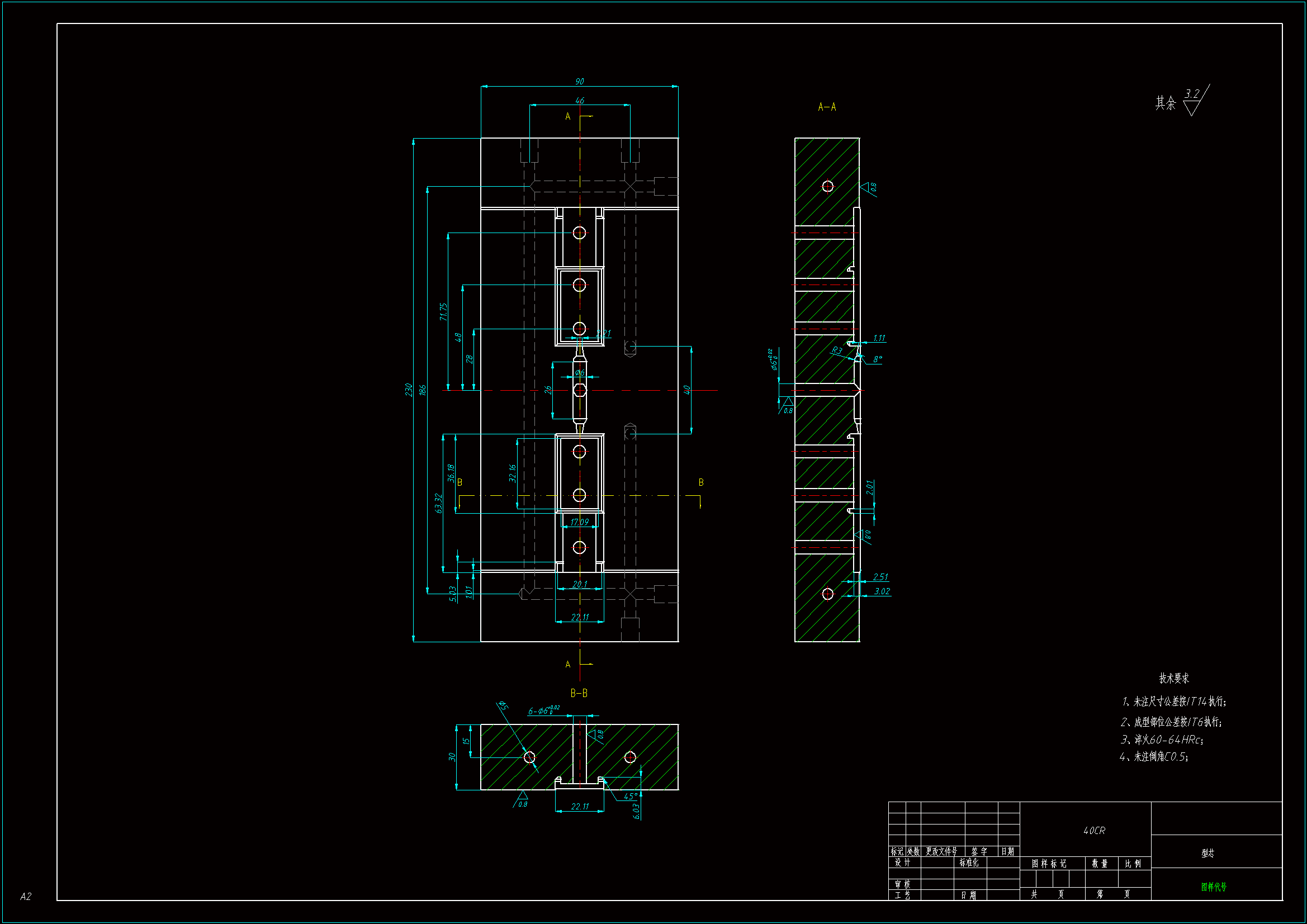Image resolution: width=1307 pixels, height=924 pixels.
Task: Click the green 图样代号 text
Action: [1214, 887]
